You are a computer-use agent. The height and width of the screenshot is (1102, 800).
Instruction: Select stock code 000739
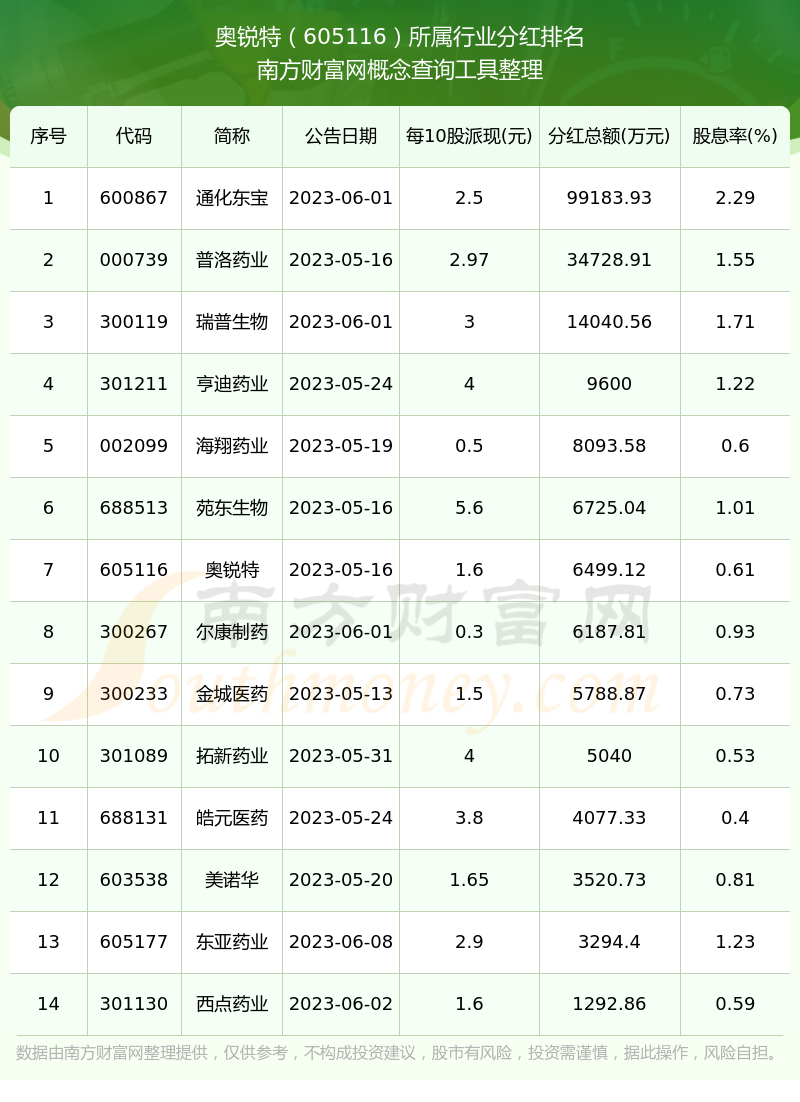click(134, 260)
